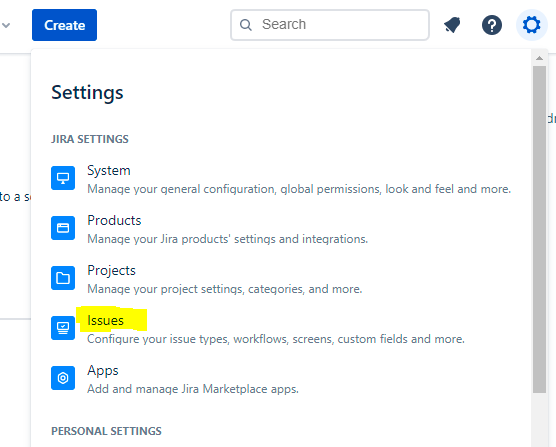Click 'Manage your general configuration' description
This screenshot has height=447, width=556.
coord(299,189)
